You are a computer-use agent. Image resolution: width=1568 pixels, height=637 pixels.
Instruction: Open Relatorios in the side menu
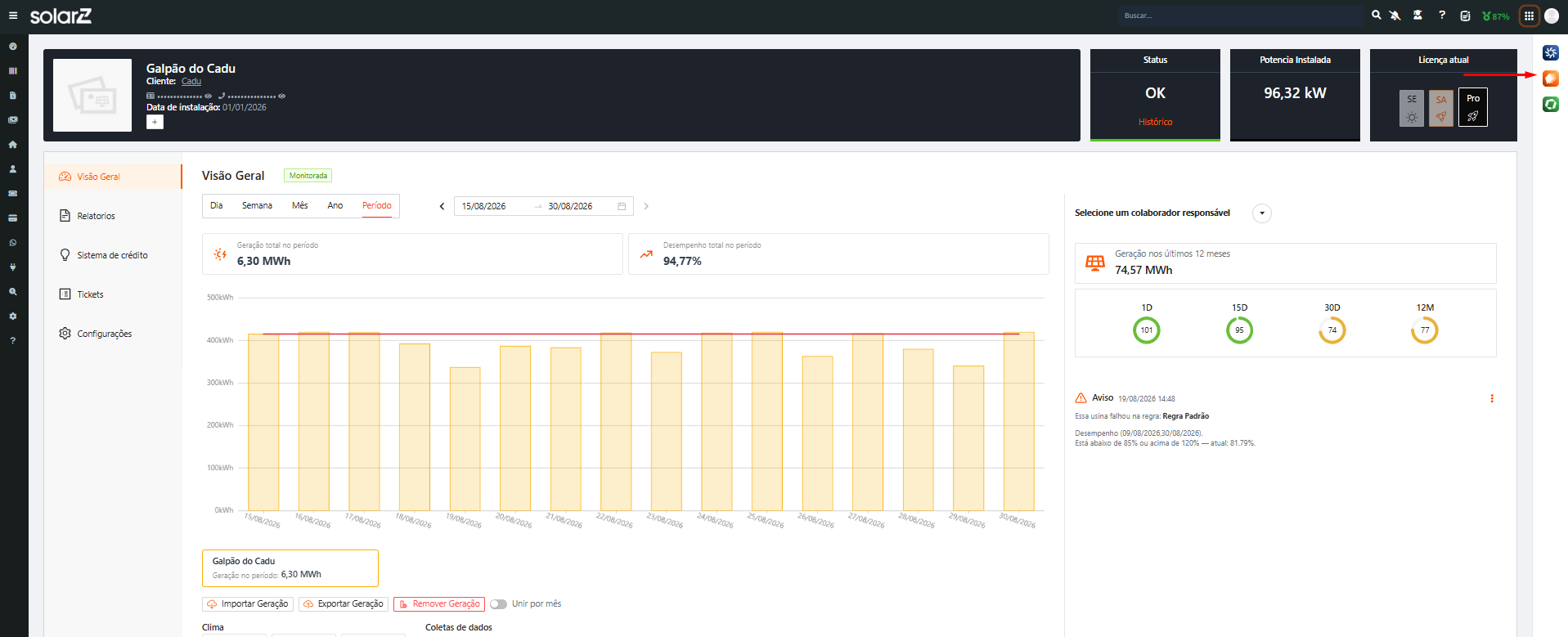point(113,216)
